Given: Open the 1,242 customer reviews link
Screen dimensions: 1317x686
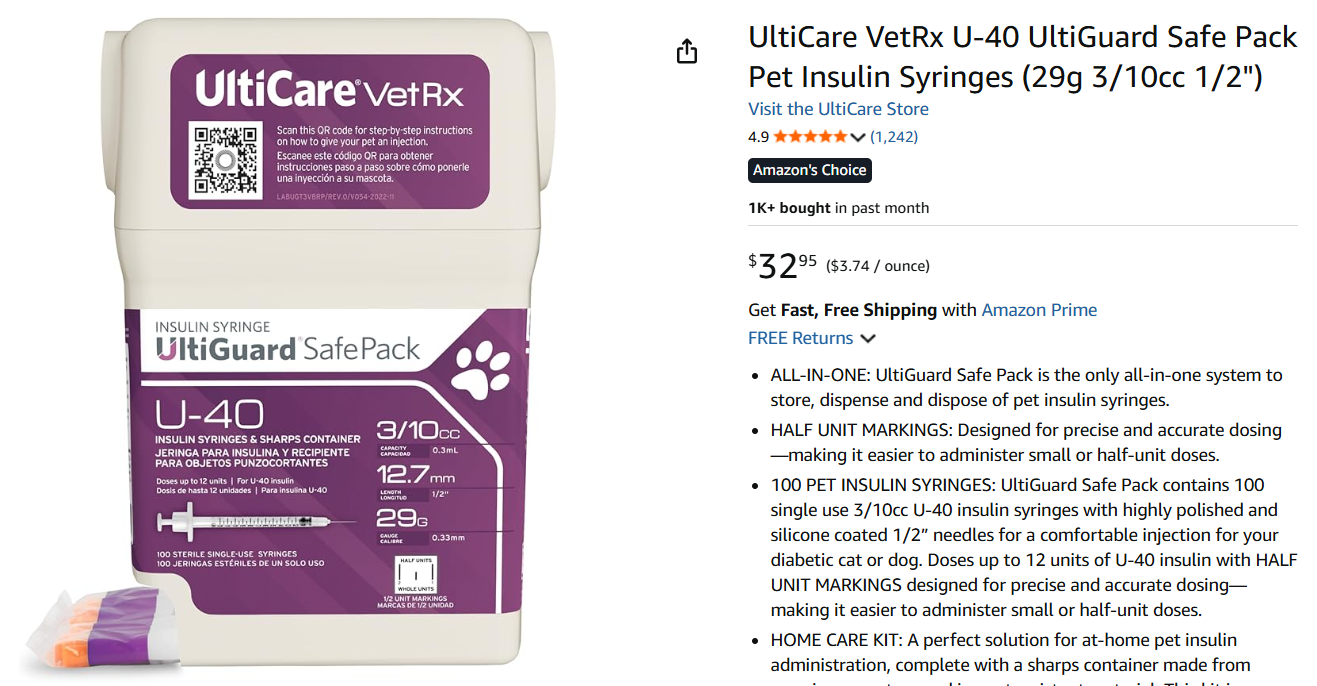Looking at the screenshot, I should 894,137.
